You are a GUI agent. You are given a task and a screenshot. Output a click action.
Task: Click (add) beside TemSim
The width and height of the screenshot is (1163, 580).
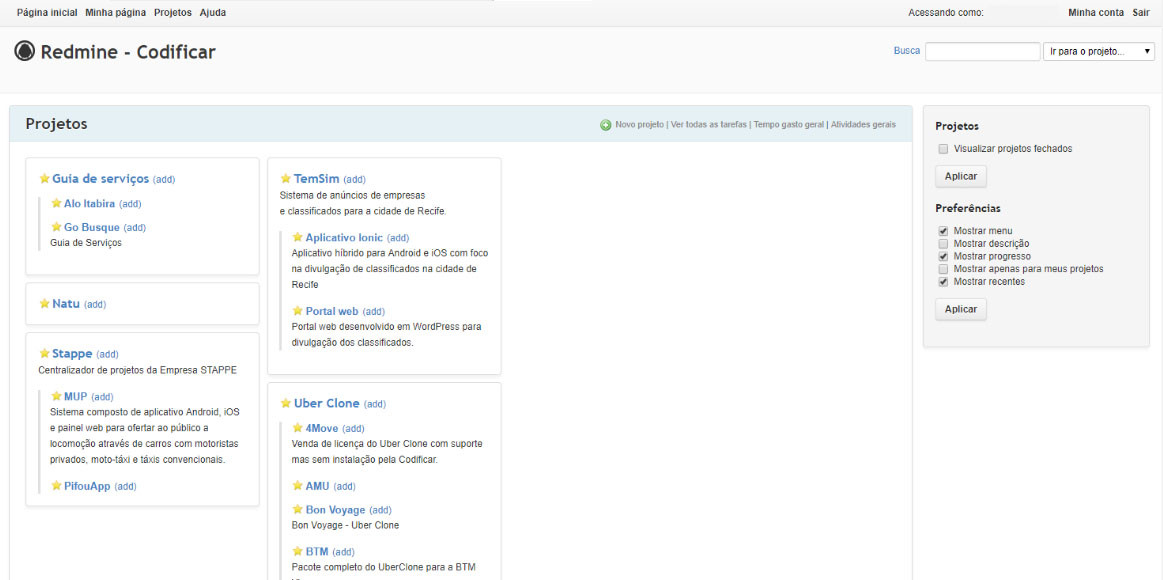355,179
